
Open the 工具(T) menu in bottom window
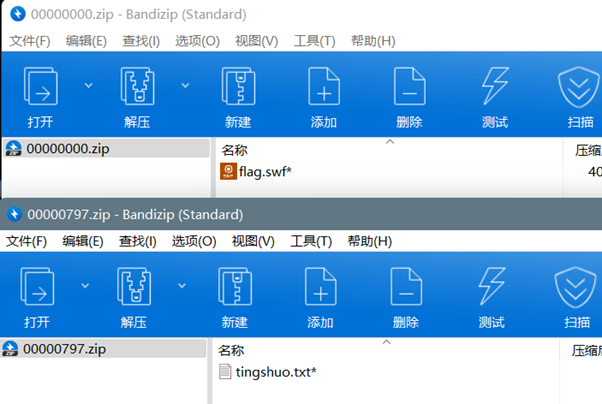click(x=311, y=241)
